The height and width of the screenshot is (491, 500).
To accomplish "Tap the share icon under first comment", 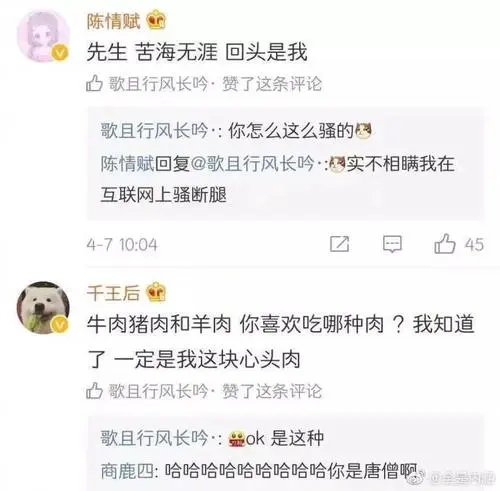I will [339, 244].
